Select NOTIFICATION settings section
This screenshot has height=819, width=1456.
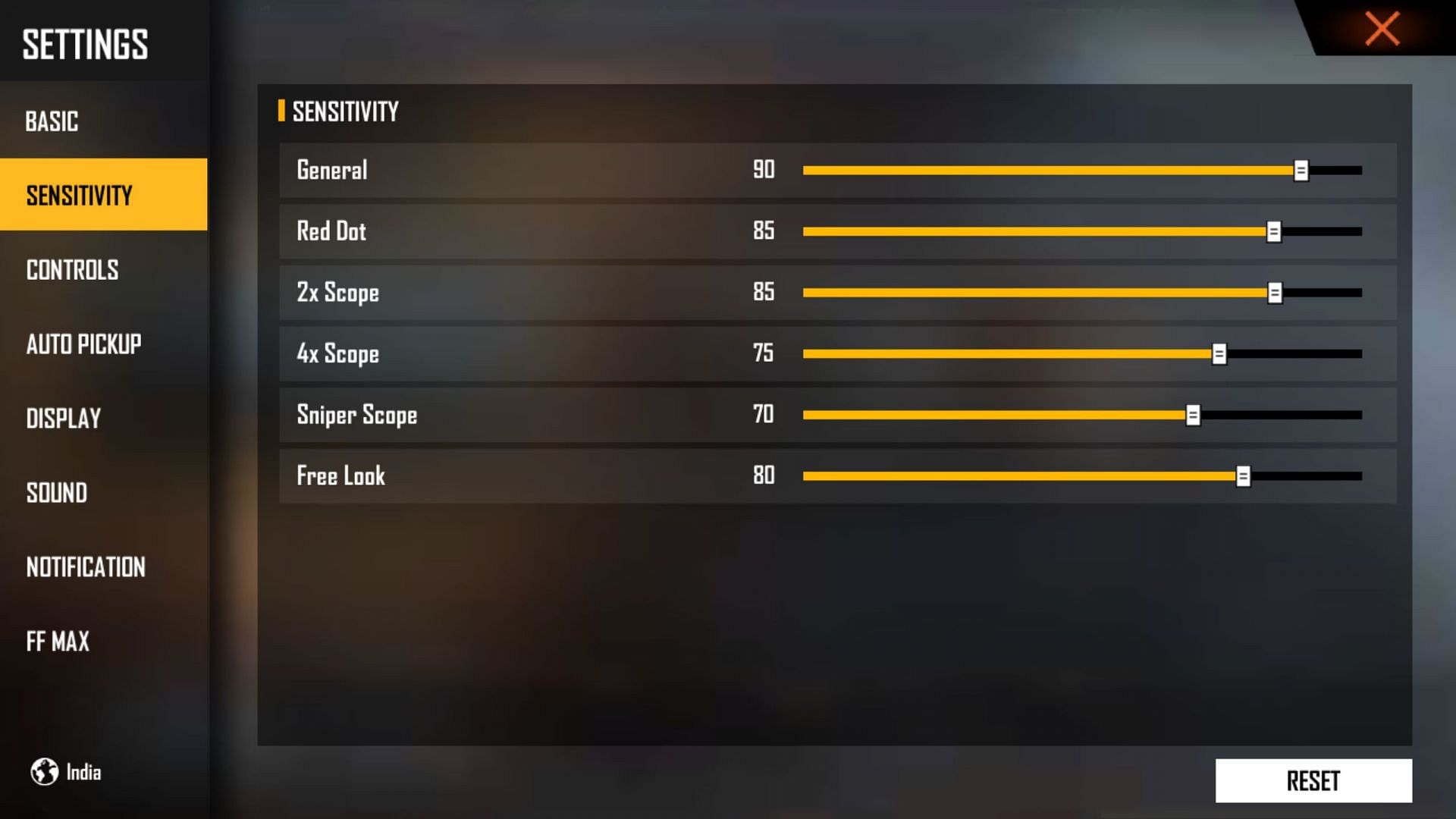tap(84, 566)
